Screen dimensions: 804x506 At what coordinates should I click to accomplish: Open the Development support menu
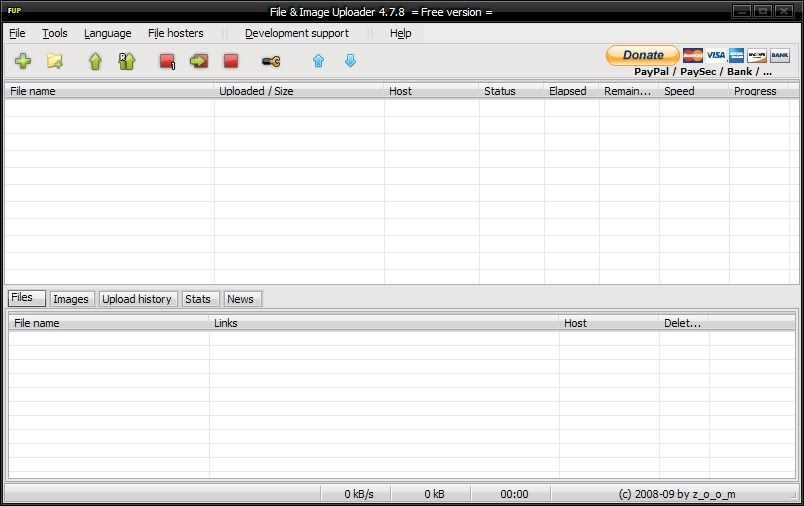296,33
